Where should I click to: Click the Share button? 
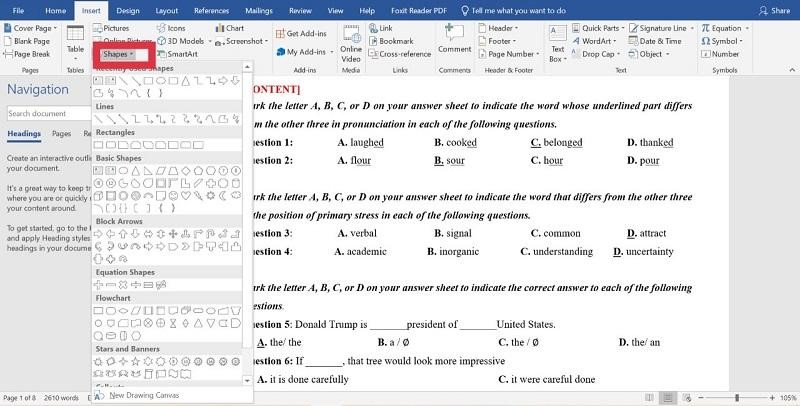click(x=774, y=10)
